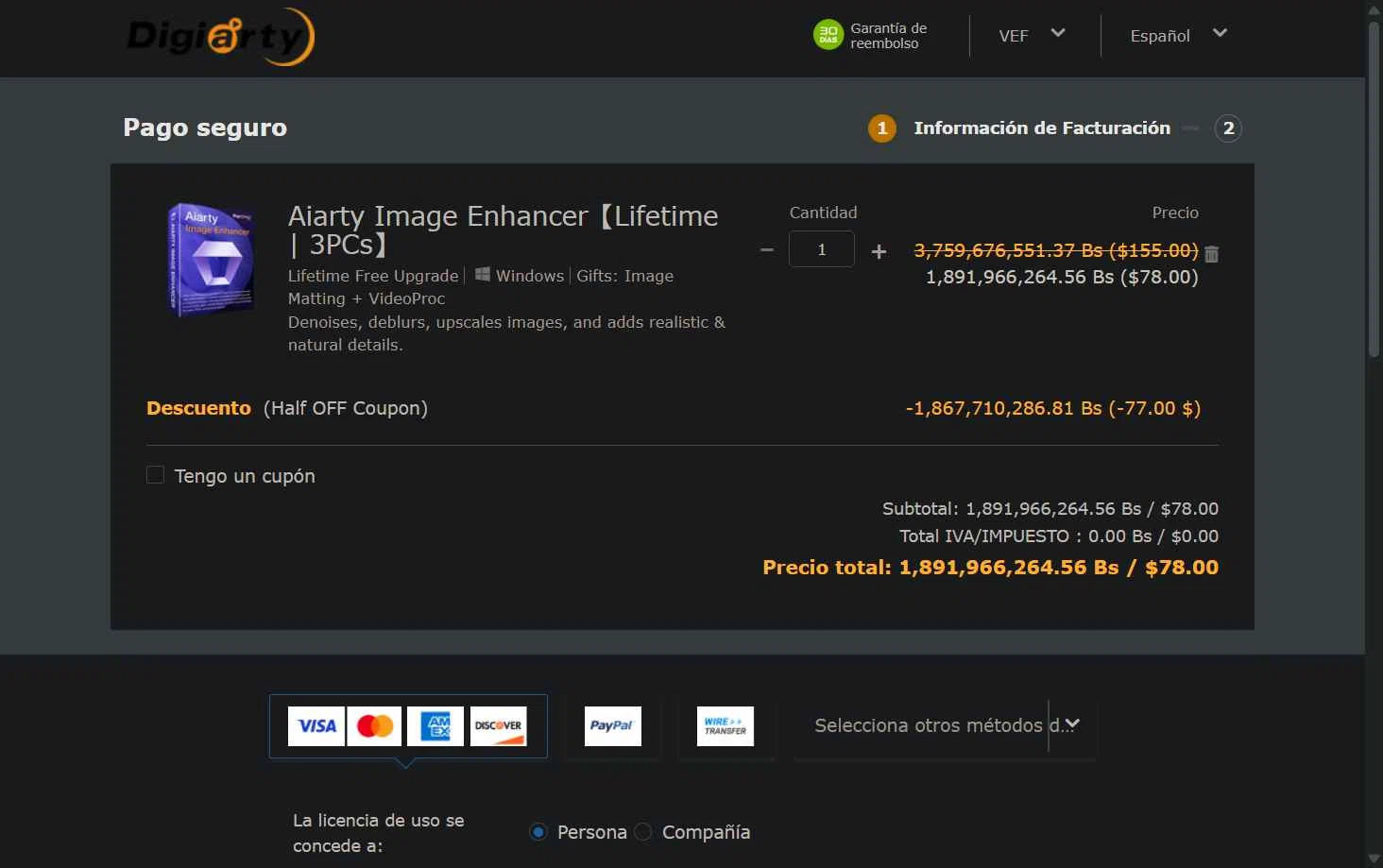Open the Español language dropdown
1383x868 pixels.
pyautogui.click(x=1178, y=36)
